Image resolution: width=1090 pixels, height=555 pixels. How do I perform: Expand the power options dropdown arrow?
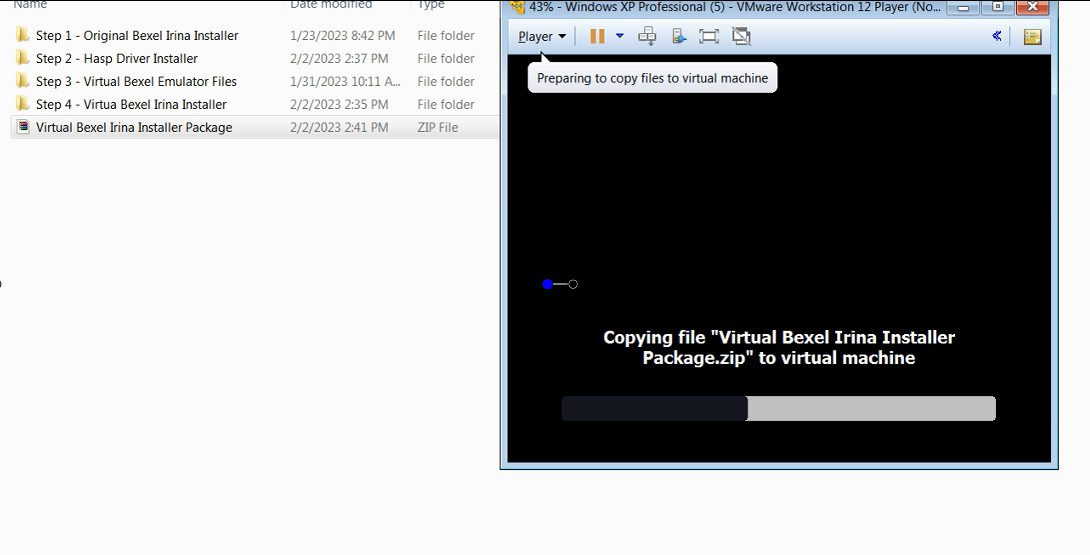[619, 36]
